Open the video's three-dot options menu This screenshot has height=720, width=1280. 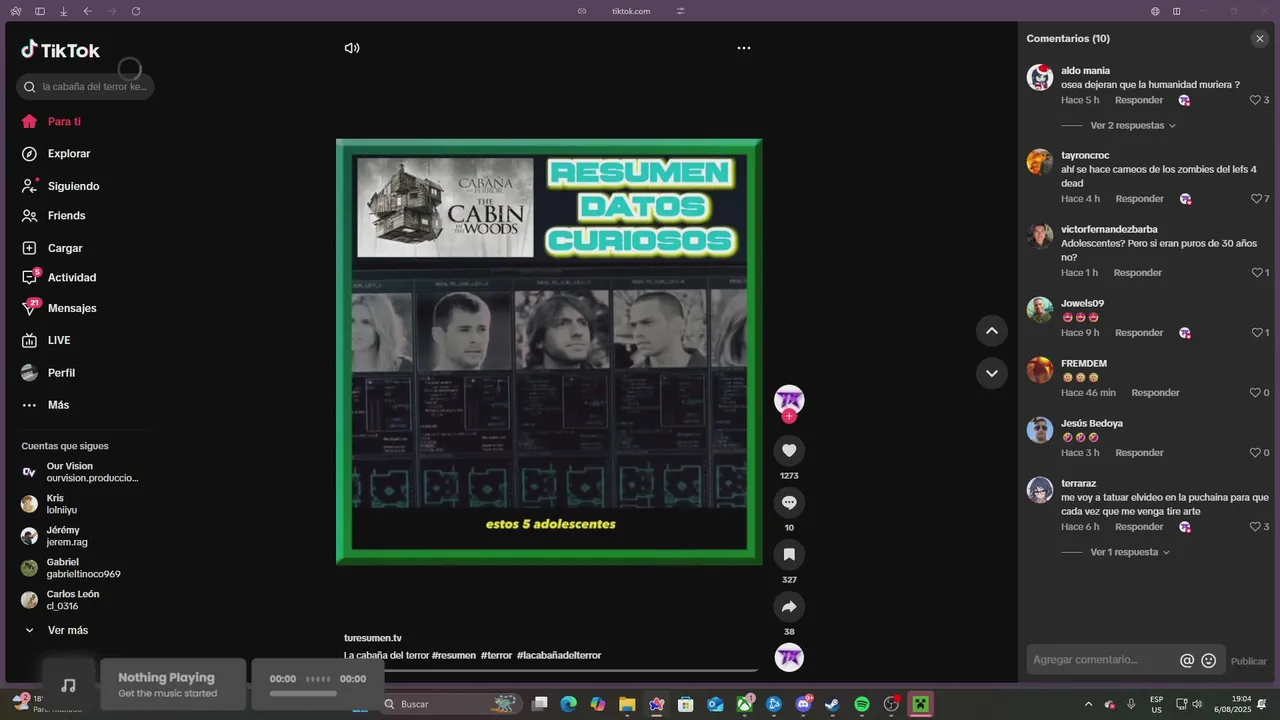click(744, 48)
